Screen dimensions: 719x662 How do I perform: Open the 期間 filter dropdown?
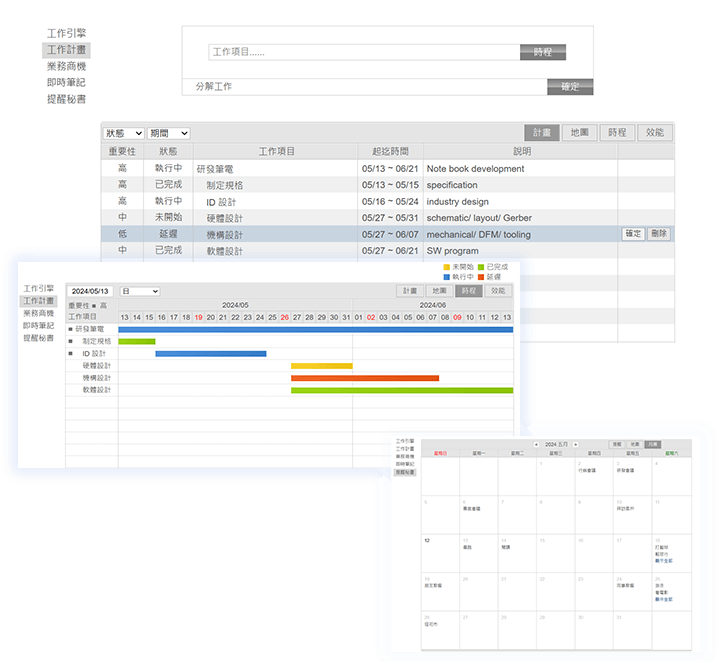(168, 133)
